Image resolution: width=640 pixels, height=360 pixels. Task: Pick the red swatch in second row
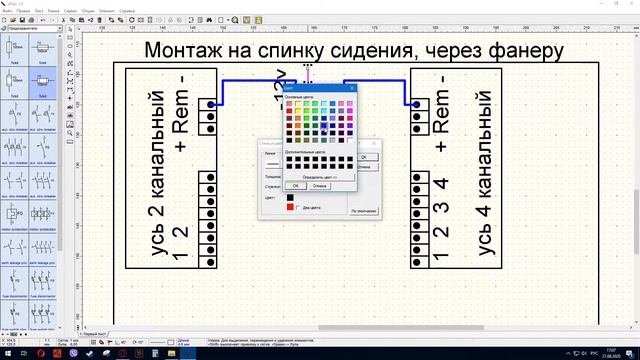(289, 111)
